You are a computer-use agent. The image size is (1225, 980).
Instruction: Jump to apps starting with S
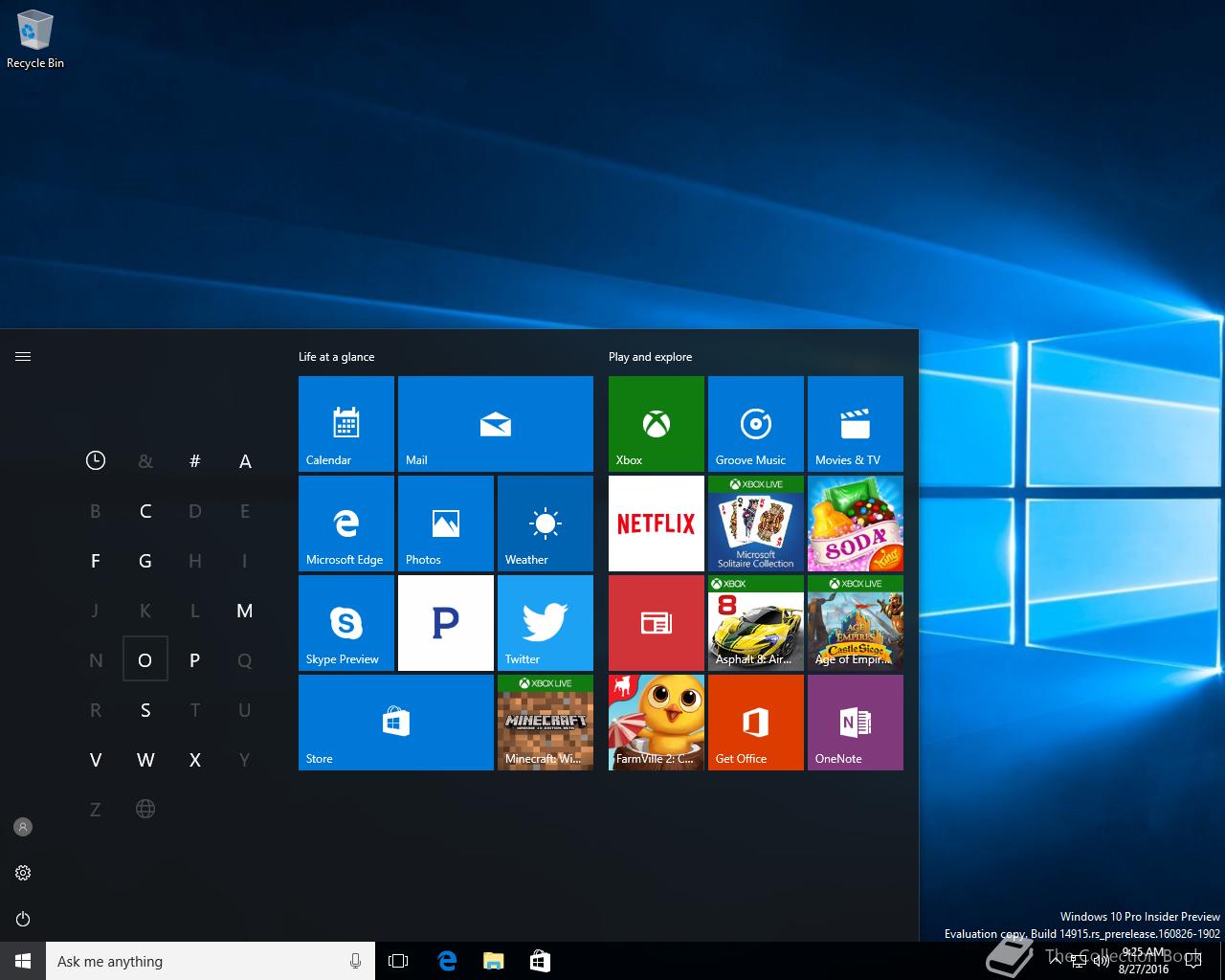coord(145,710)
